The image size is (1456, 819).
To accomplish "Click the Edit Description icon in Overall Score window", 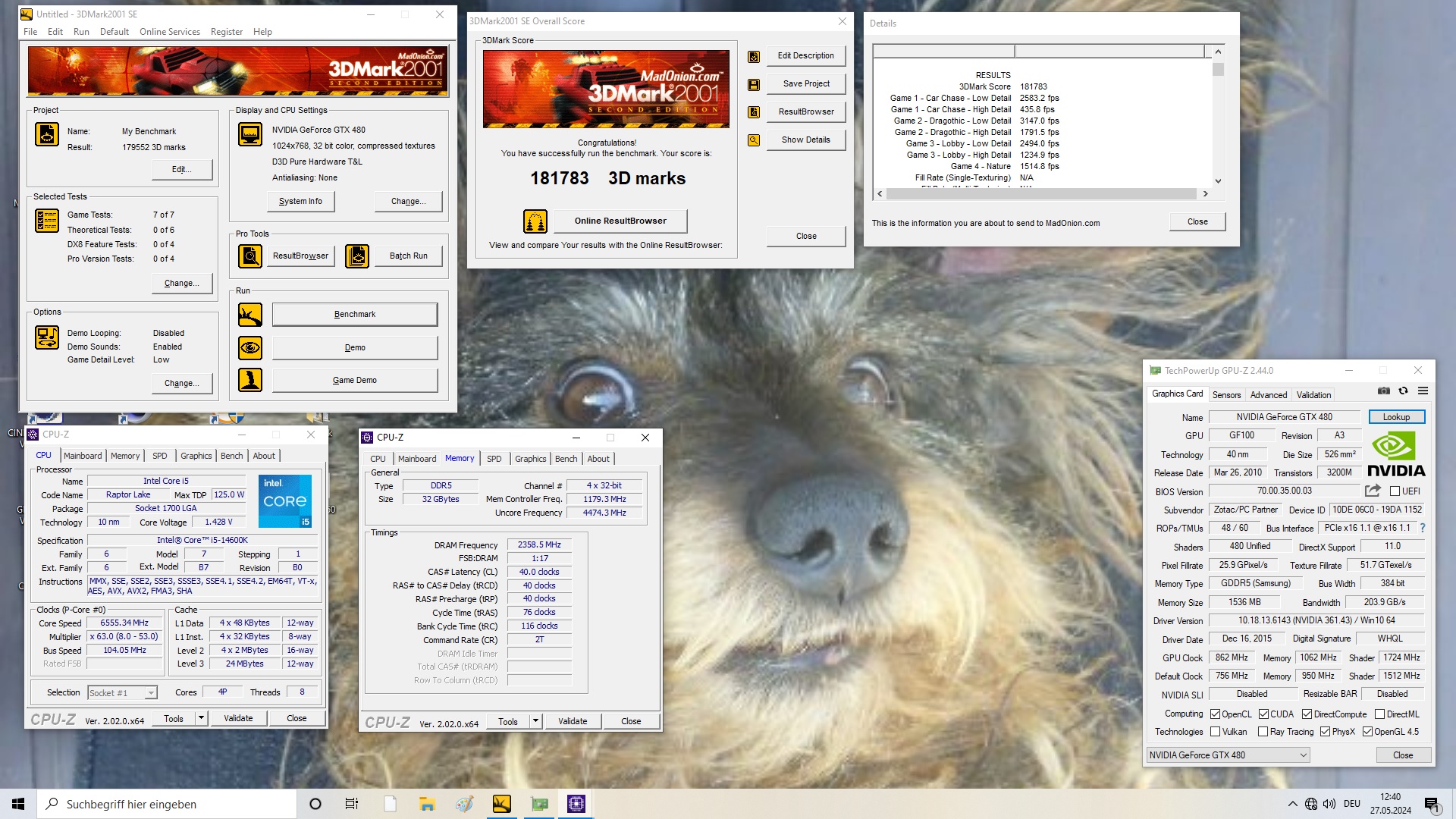I will pyautogui.click(x=754, y=56).
